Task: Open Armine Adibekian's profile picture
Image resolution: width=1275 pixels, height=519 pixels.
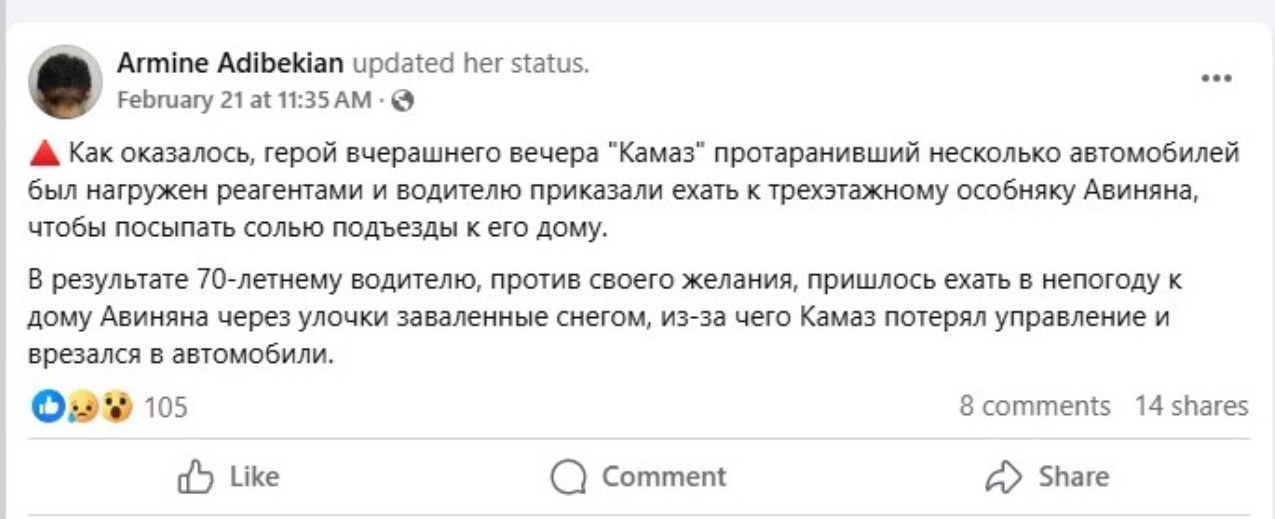Action: coord(65,81)
